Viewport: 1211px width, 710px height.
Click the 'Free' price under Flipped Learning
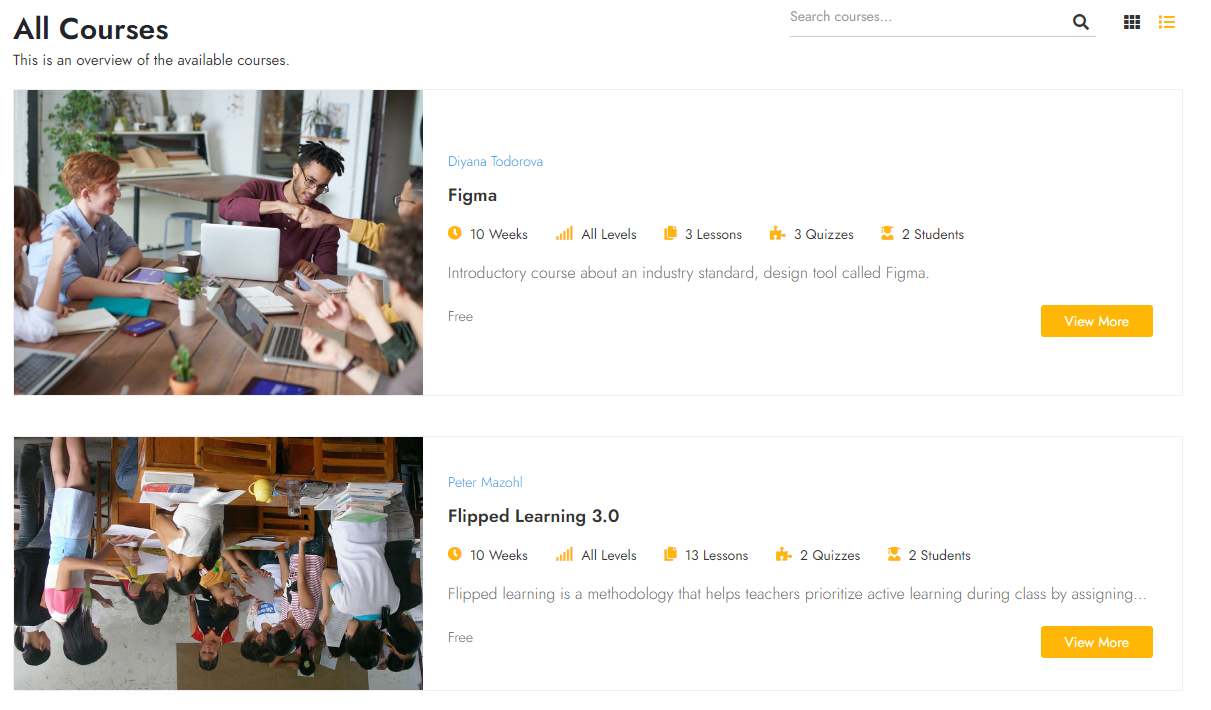(x=460, y=637)
